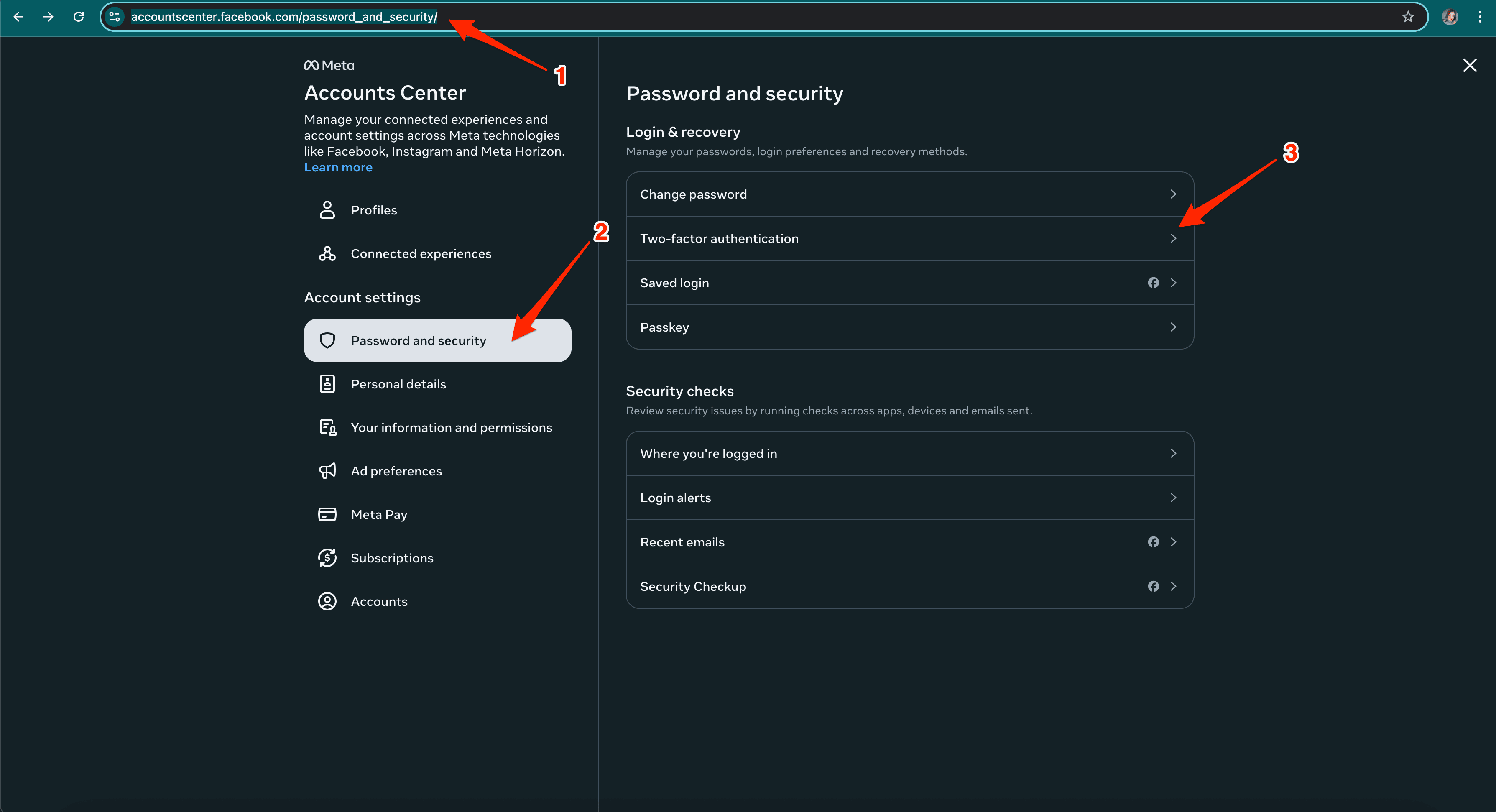Expand the Passkey row chevron
The width and height of the screenshot is (1496, 812).
tap(1173, 327)
